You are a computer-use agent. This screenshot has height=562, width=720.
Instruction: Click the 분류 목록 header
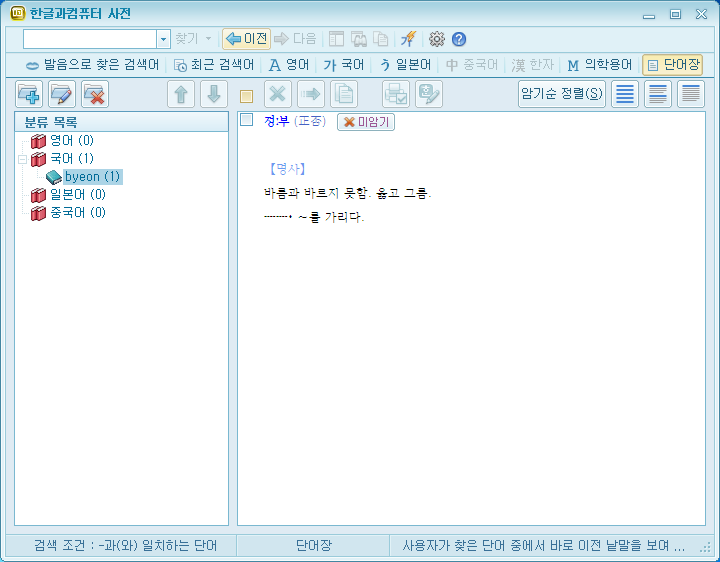122,122
